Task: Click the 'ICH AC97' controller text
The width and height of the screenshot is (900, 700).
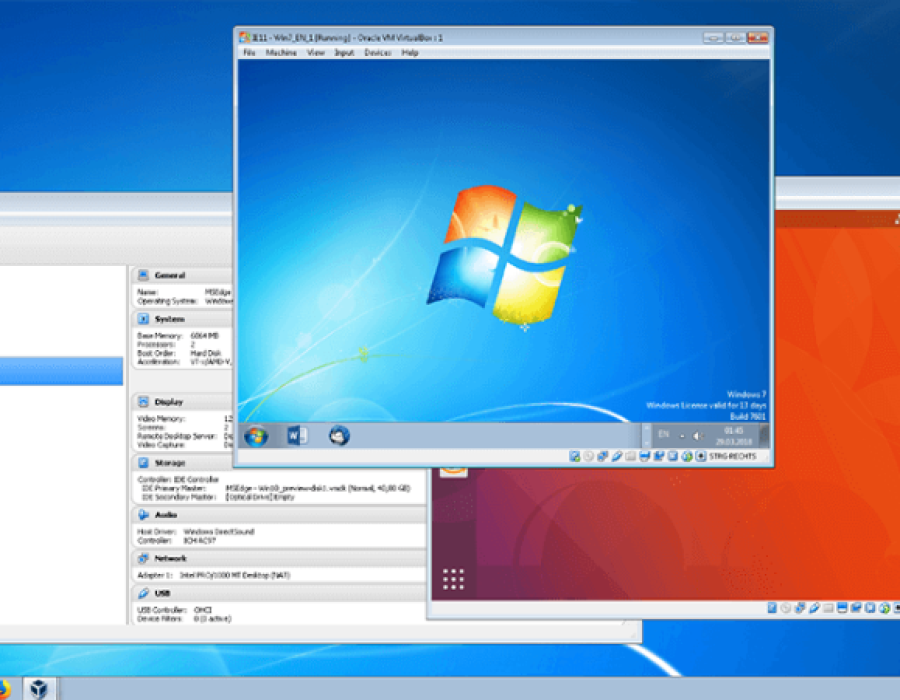Action: point(199,540)
